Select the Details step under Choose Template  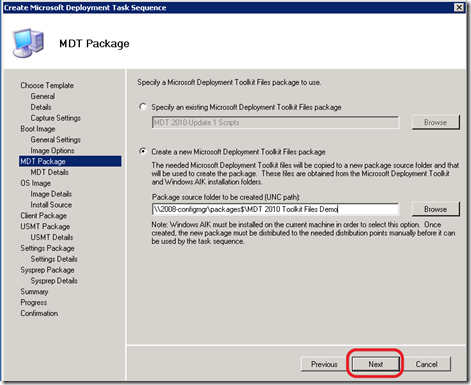point(41,107)
